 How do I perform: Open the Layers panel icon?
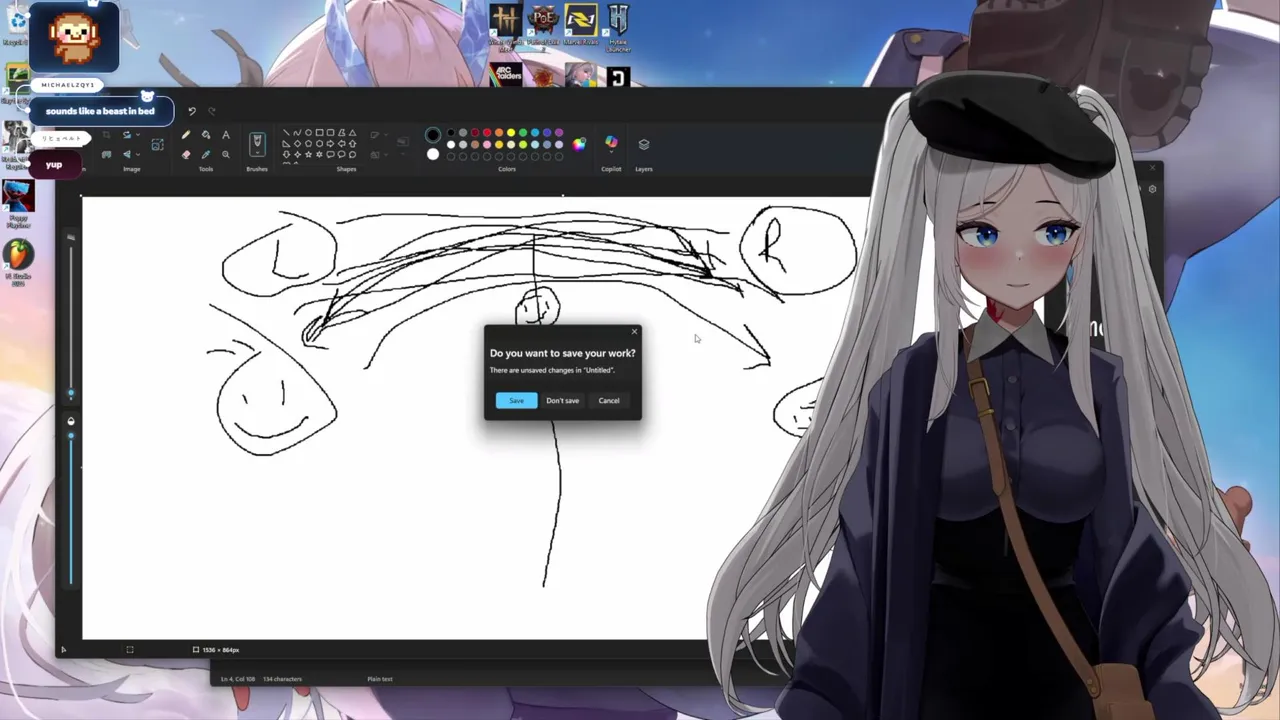[x=644, y=144]
